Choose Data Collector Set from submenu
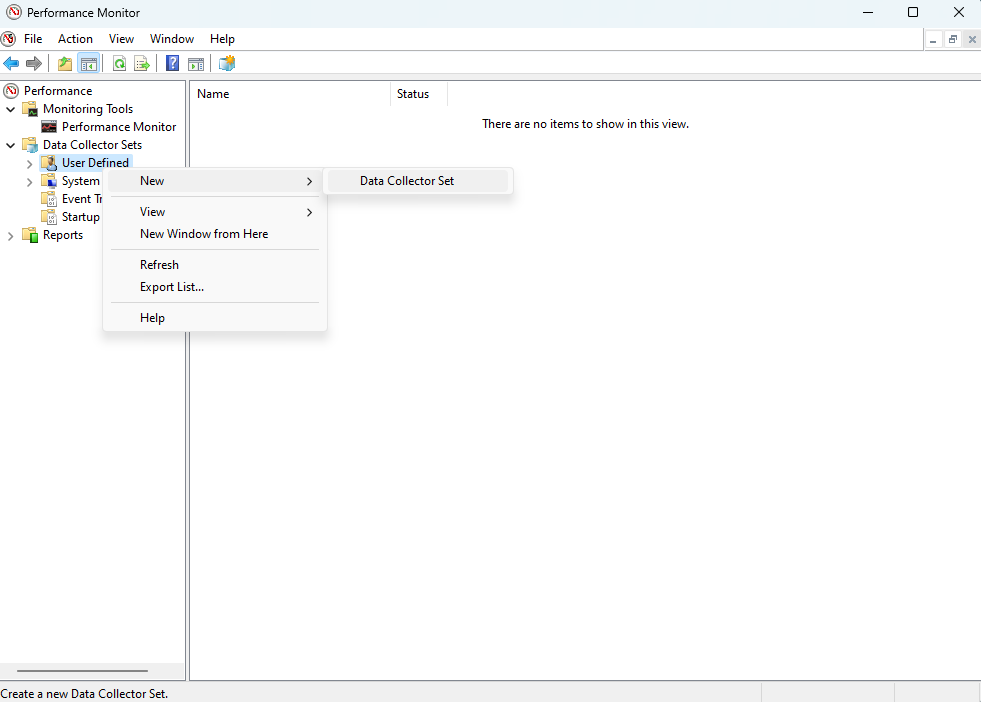Image resolution: width=981 pixels, height=702 pixels. (407, 181)
